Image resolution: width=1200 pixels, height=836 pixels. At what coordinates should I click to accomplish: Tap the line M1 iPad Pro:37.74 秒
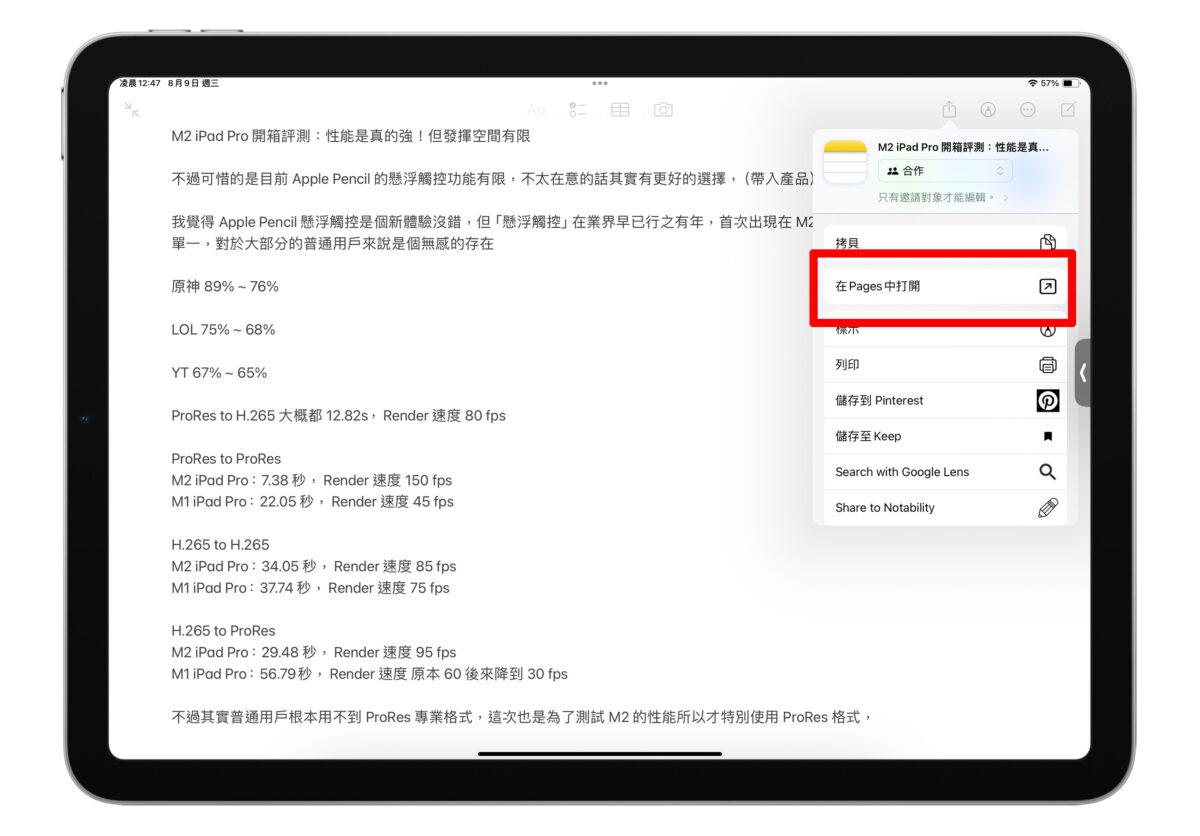310,588
